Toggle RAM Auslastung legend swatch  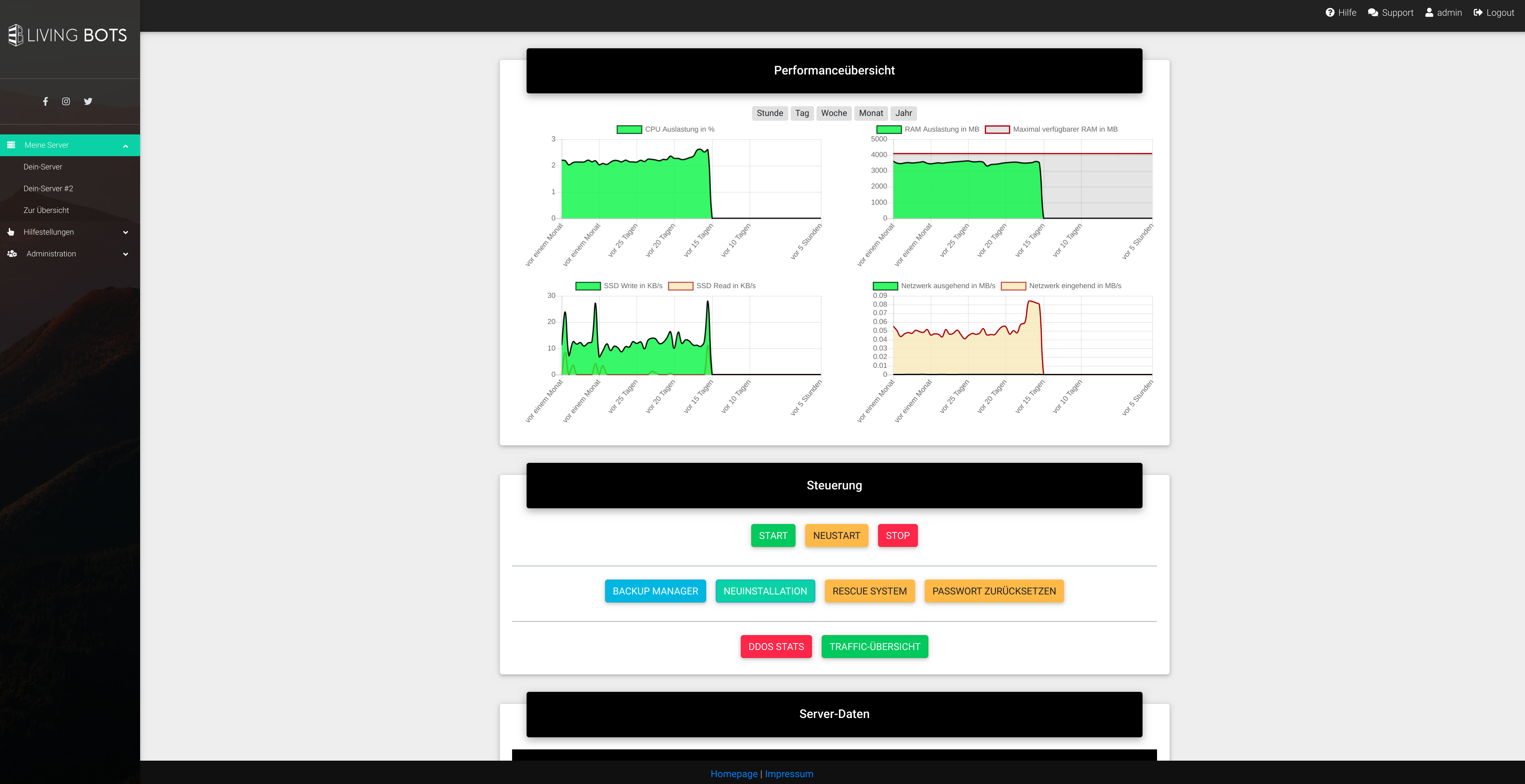click(x=889, y=130)
